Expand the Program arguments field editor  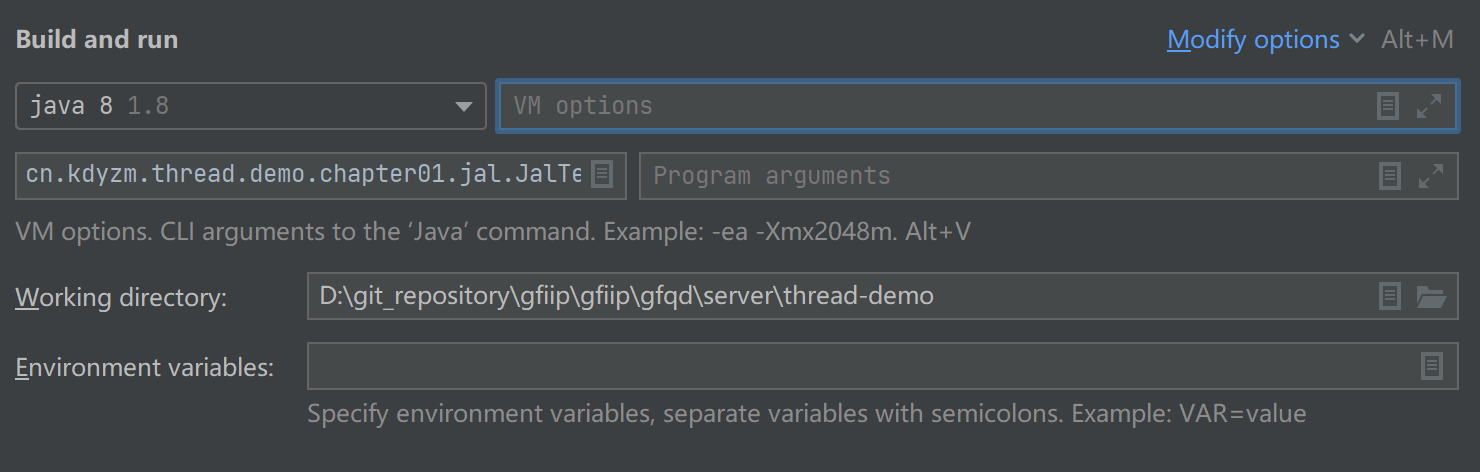coord(1431,176)
